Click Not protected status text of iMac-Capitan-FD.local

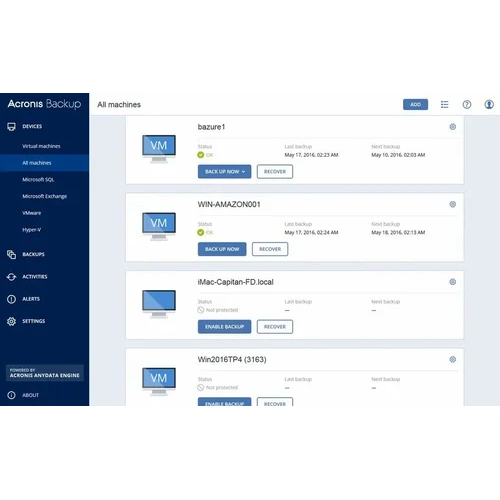tap(222, 310)
